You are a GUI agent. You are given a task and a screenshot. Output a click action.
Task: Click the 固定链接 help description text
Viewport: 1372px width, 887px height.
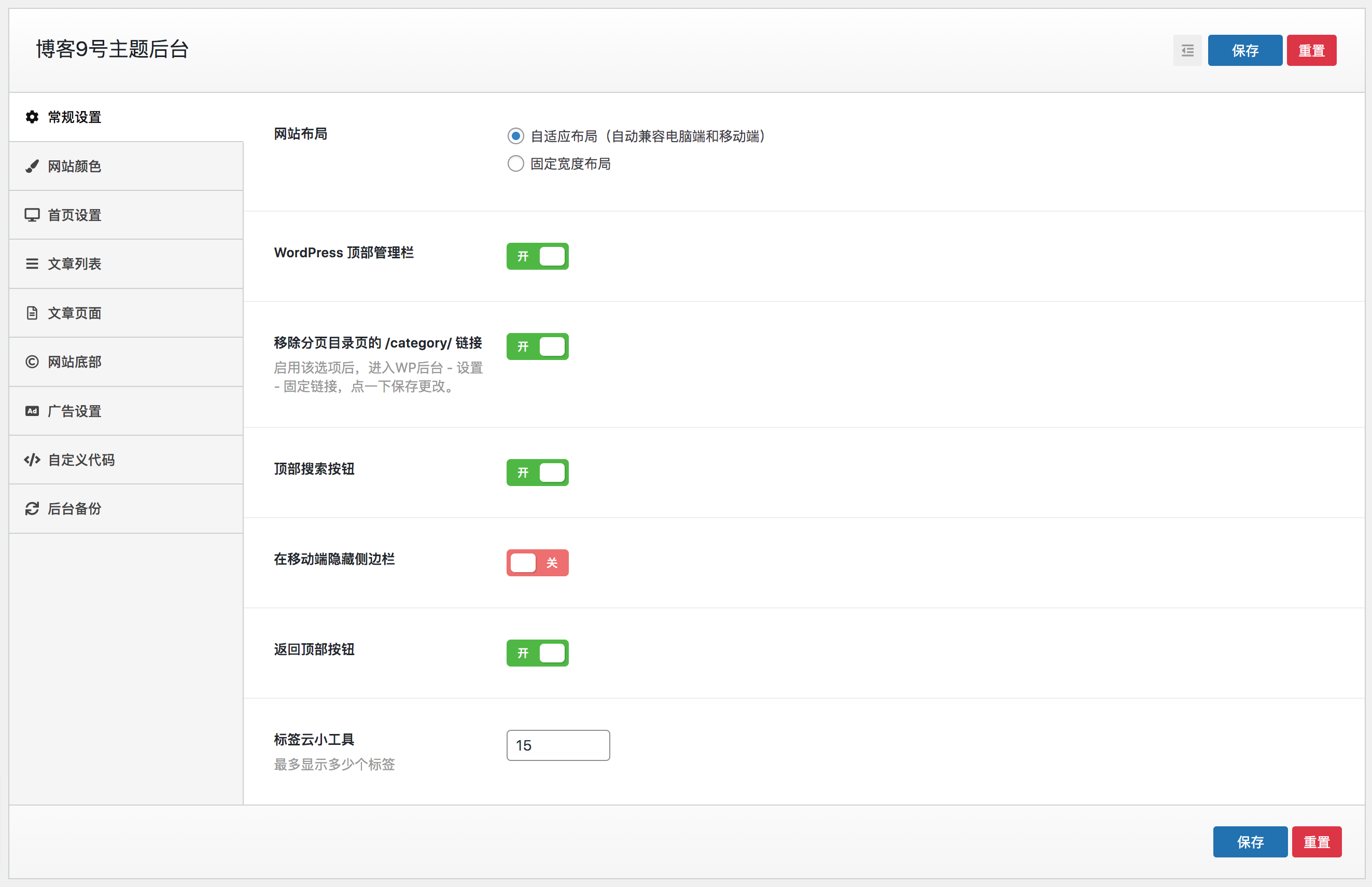(x=379, y=377)
